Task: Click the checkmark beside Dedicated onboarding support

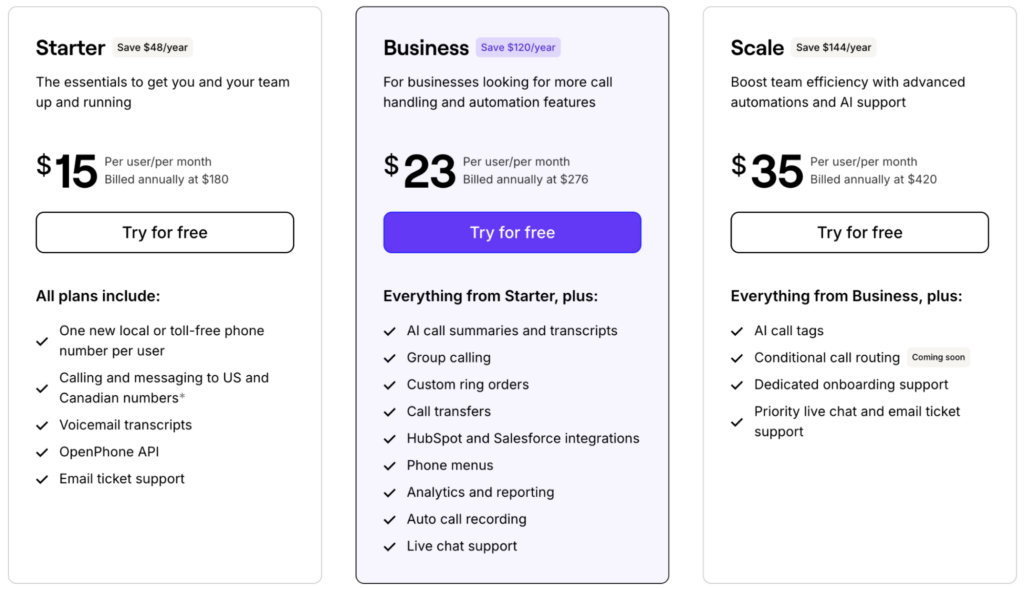Action: pos(737,385)
